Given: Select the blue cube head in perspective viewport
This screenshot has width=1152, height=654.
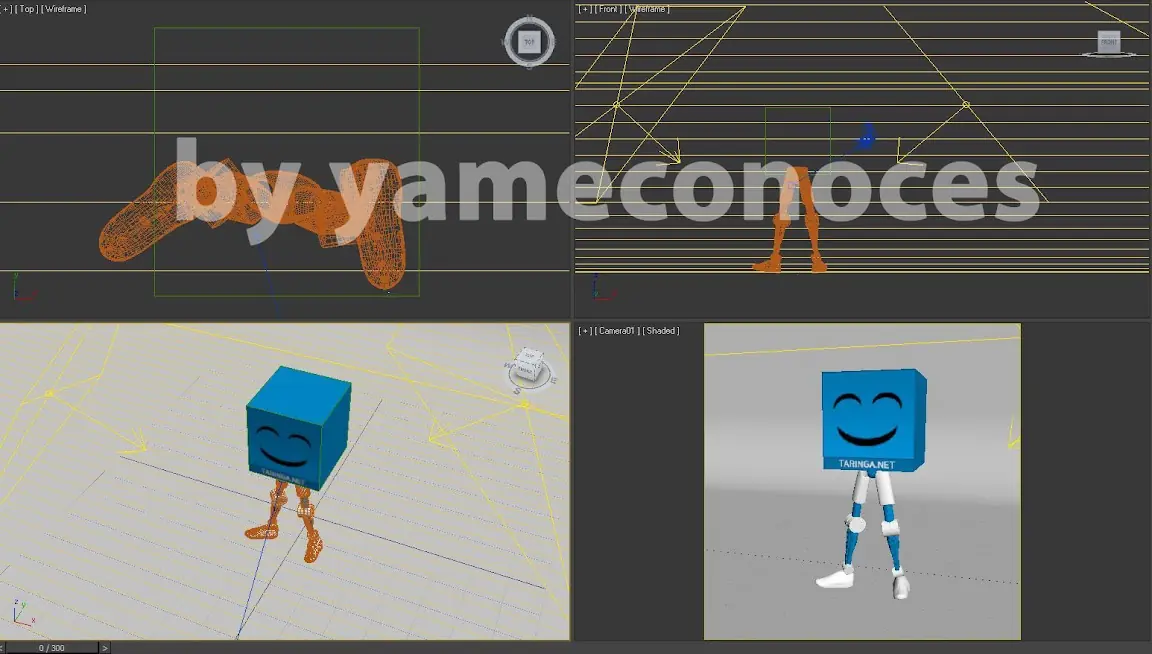Looking at the screenshot, I should coord(298,426).
